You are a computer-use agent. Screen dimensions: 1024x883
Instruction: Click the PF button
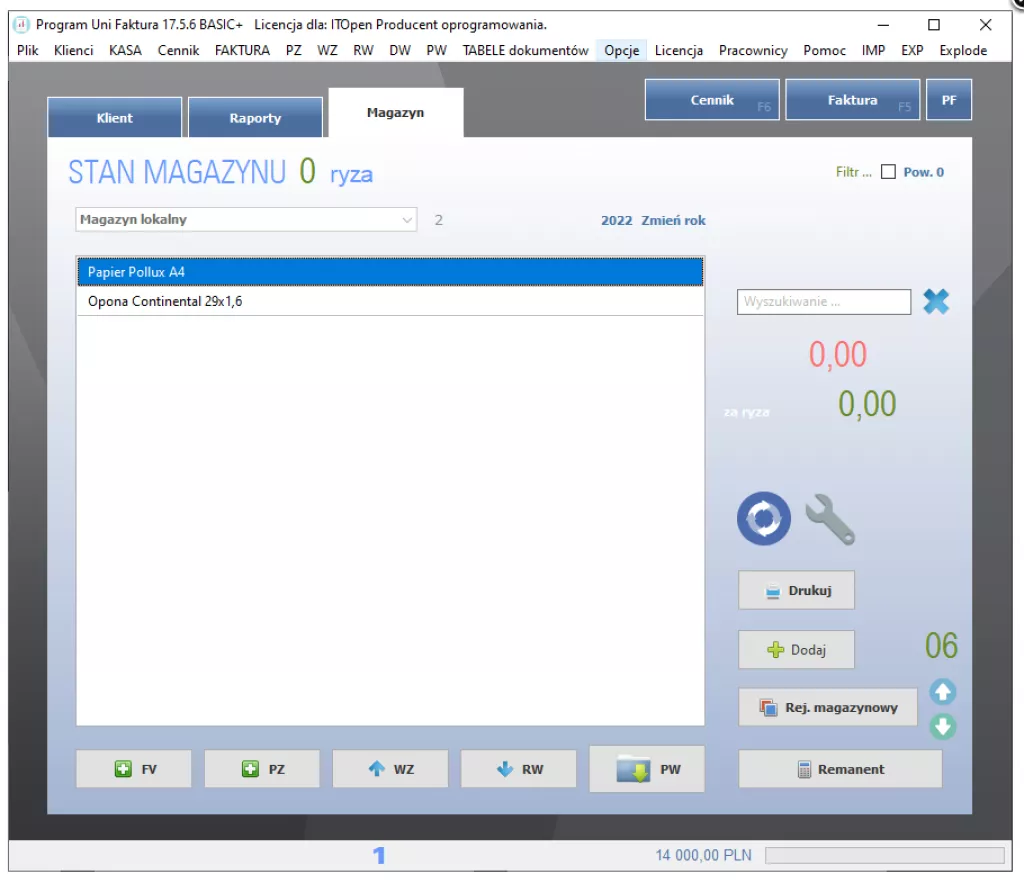pyautogui.click(x=949, y=100)
